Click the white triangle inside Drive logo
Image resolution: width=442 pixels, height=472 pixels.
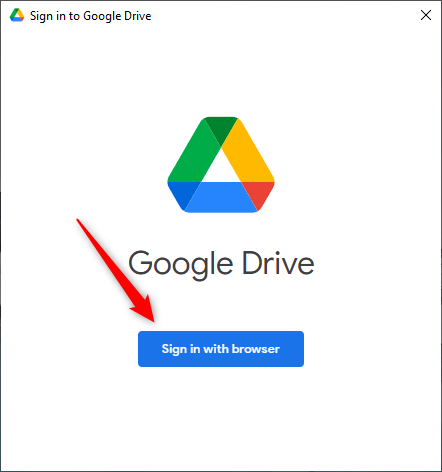(221, 169)
